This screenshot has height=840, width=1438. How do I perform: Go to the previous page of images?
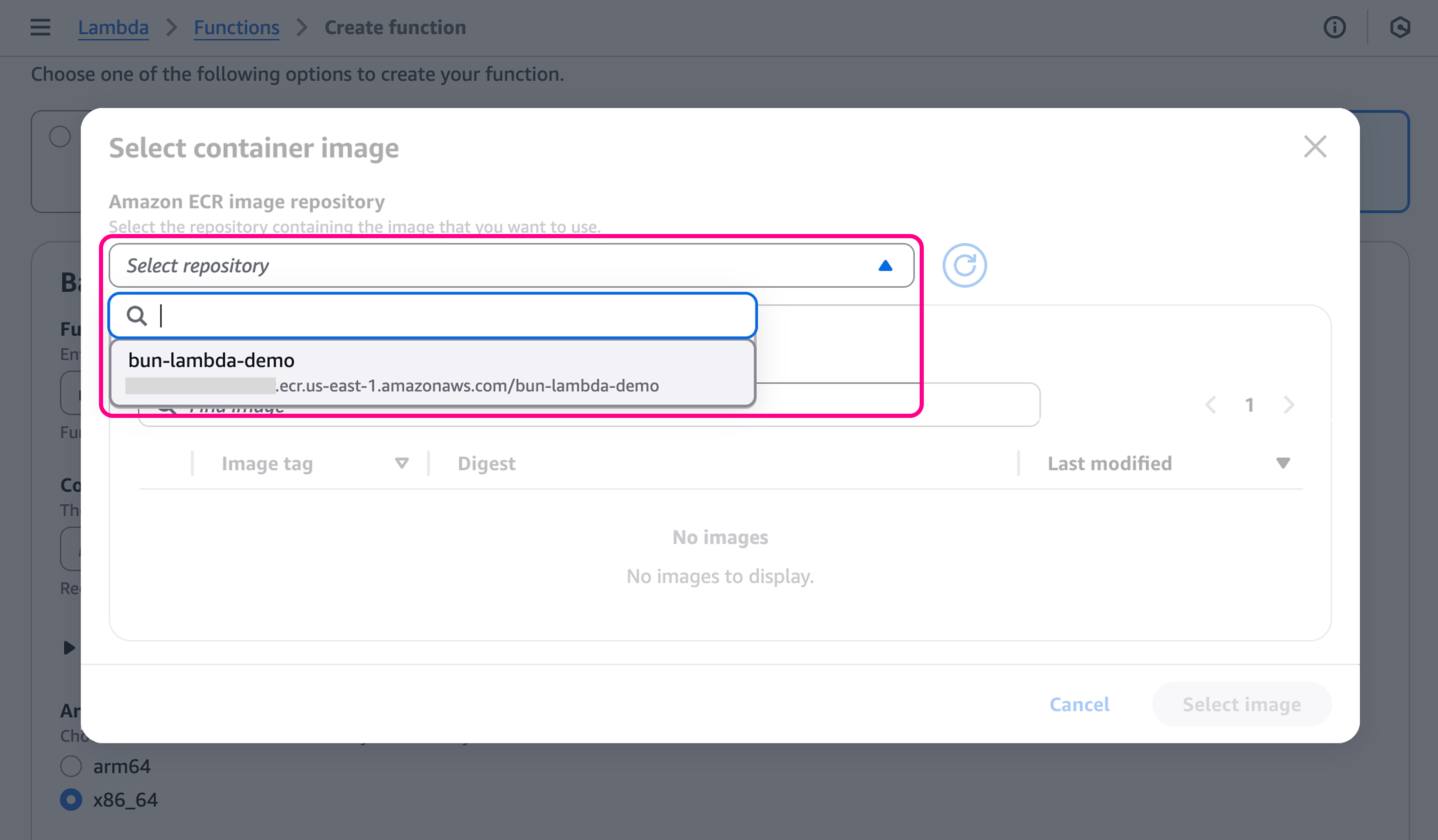pyautogui.click(x=1211, y=405)
